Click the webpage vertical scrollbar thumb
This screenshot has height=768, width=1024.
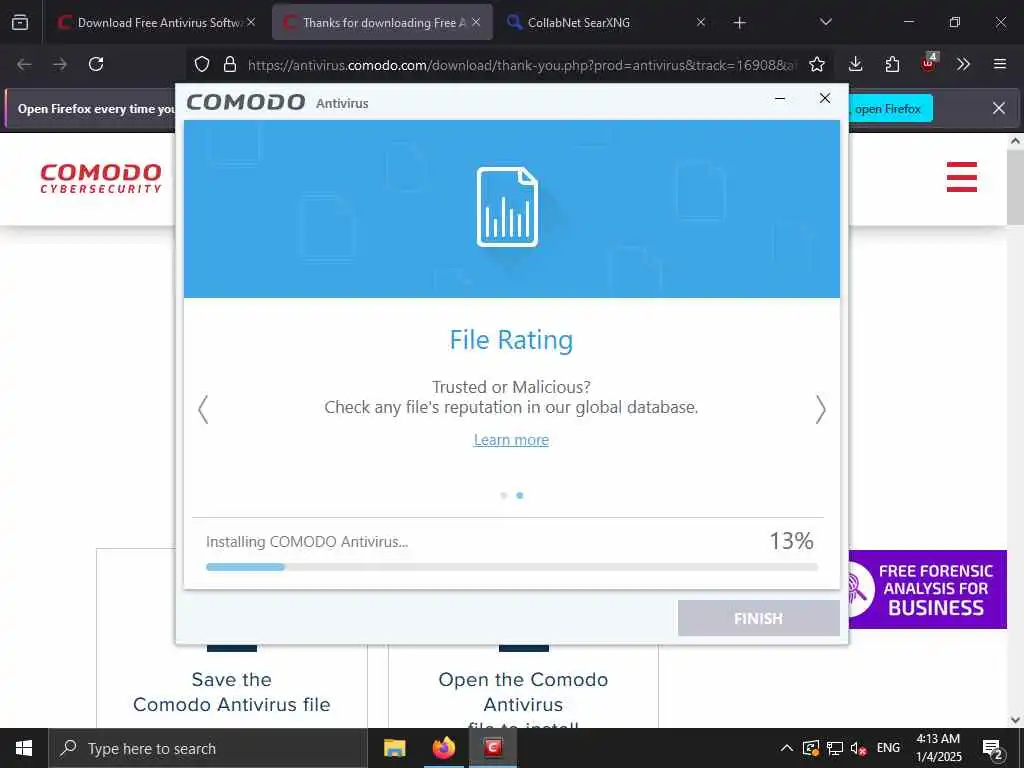click(1015, 187)
